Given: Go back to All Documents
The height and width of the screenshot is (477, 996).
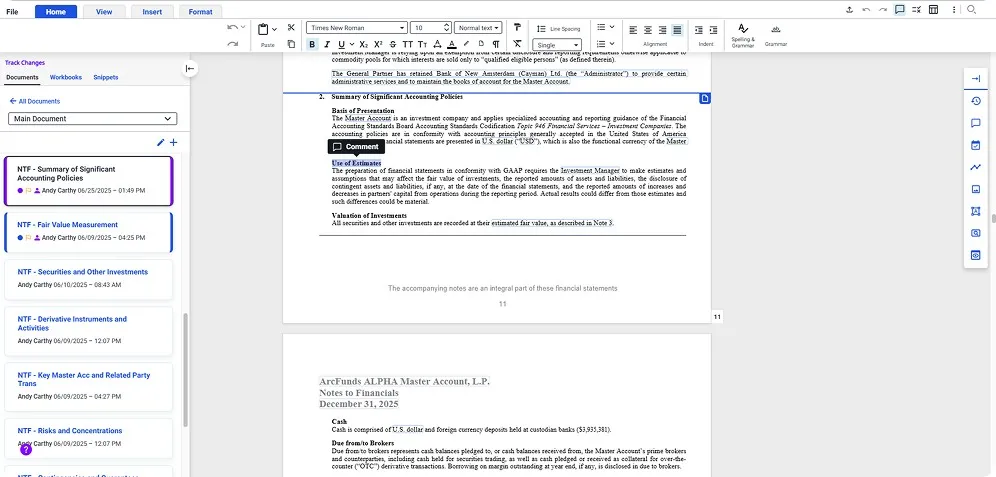Looking at the screenshot, I should [x=35, y=101].
